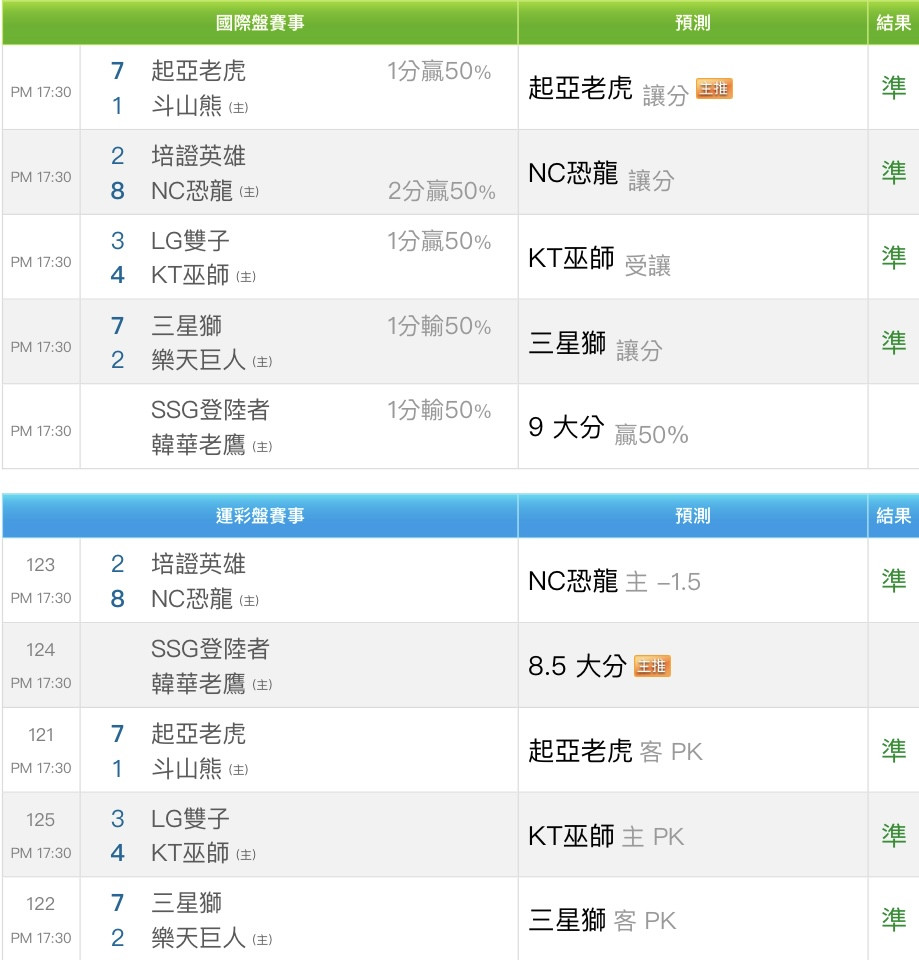The height and width of the screenshot is (960, 919).
Task: Select 起亞老虎 in the 國際盤 prediction column
Action: tap(580, 88)
